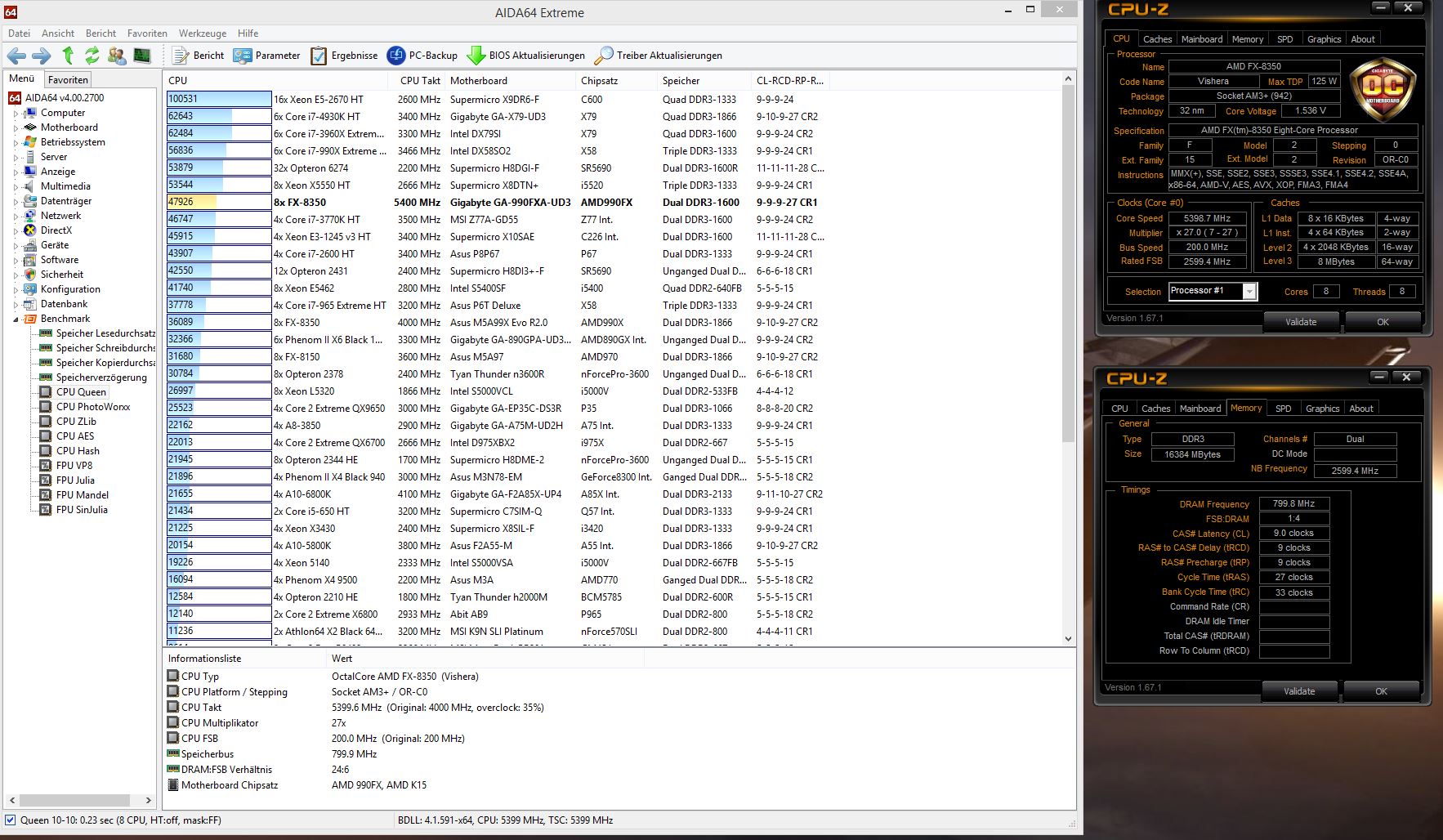The width and height of the screenshot is (1443, 840).
Task: Open the Datei menu
Action: [x=20, y=34]
